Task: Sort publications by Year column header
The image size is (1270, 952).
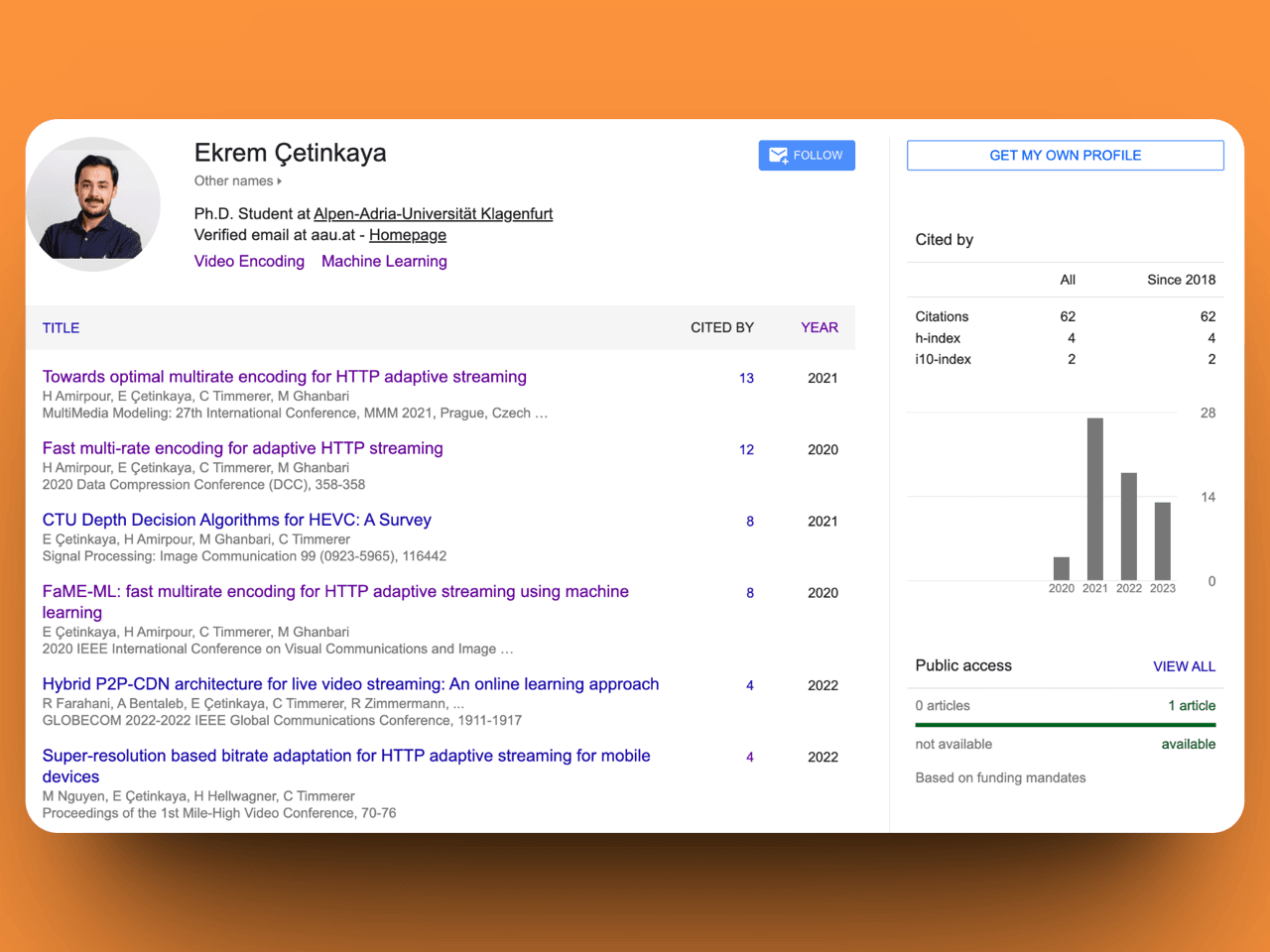Action: tap(819, 328)
